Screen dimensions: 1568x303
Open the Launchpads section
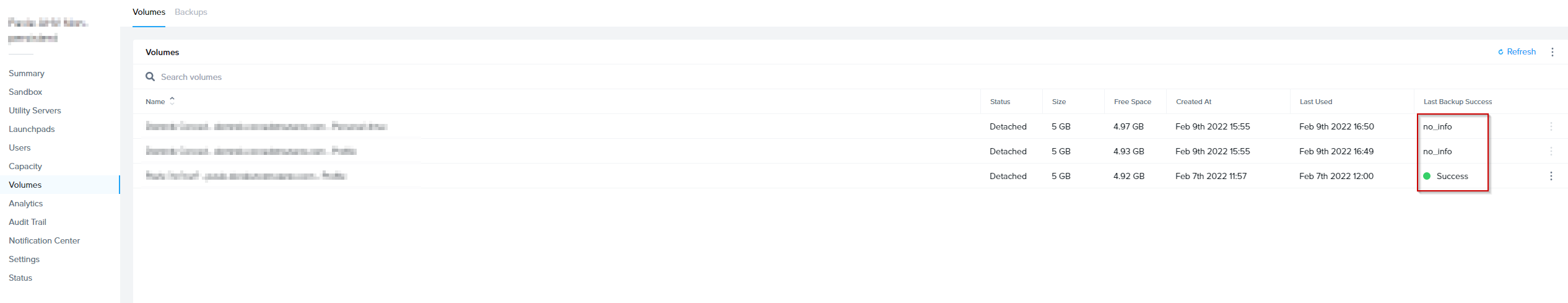click(x=32, y=129)
